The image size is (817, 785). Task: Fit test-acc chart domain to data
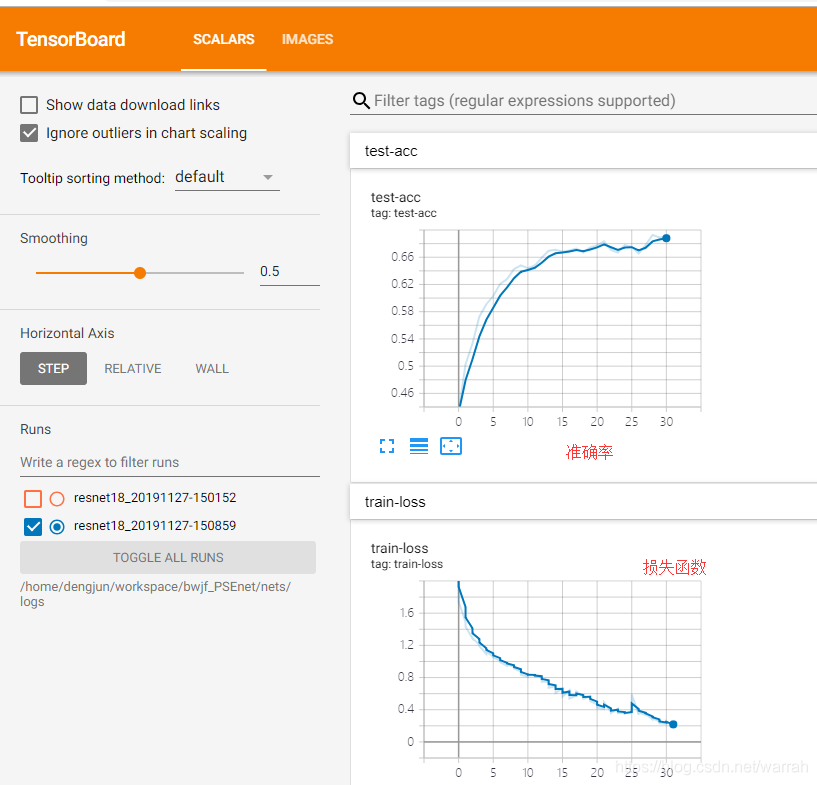[451, 446]
